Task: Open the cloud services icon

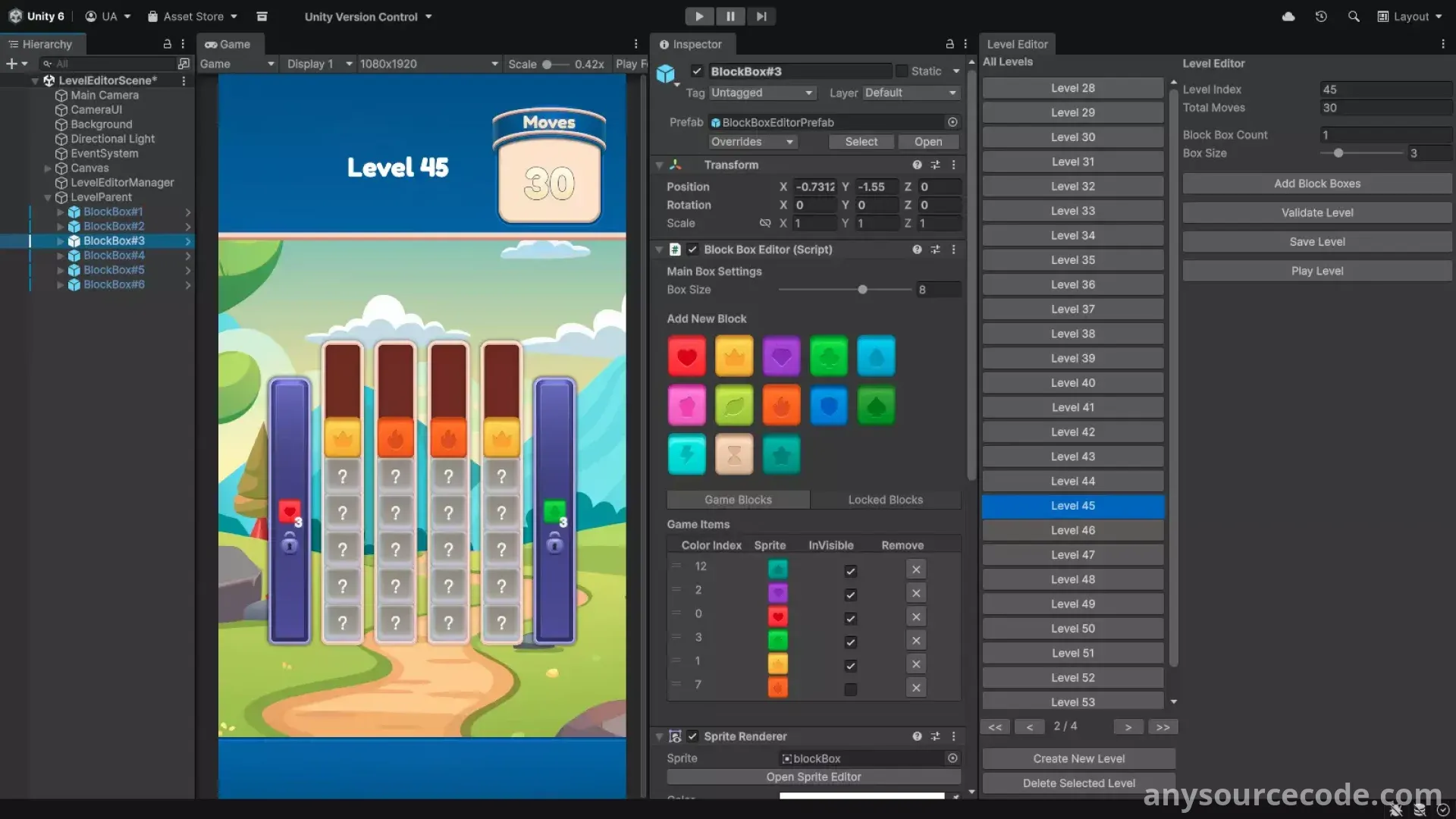Action: pos(1288,16)
